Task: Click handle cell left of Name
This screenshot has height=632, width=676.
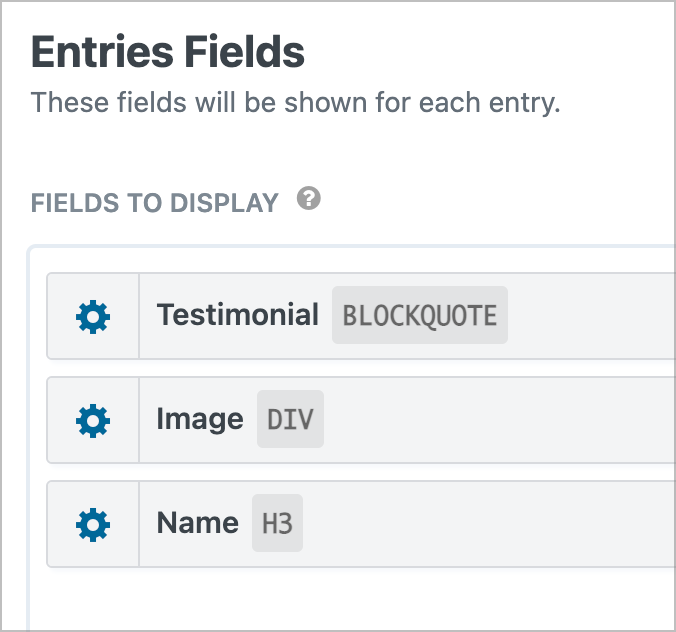Action: pos(93,524)
